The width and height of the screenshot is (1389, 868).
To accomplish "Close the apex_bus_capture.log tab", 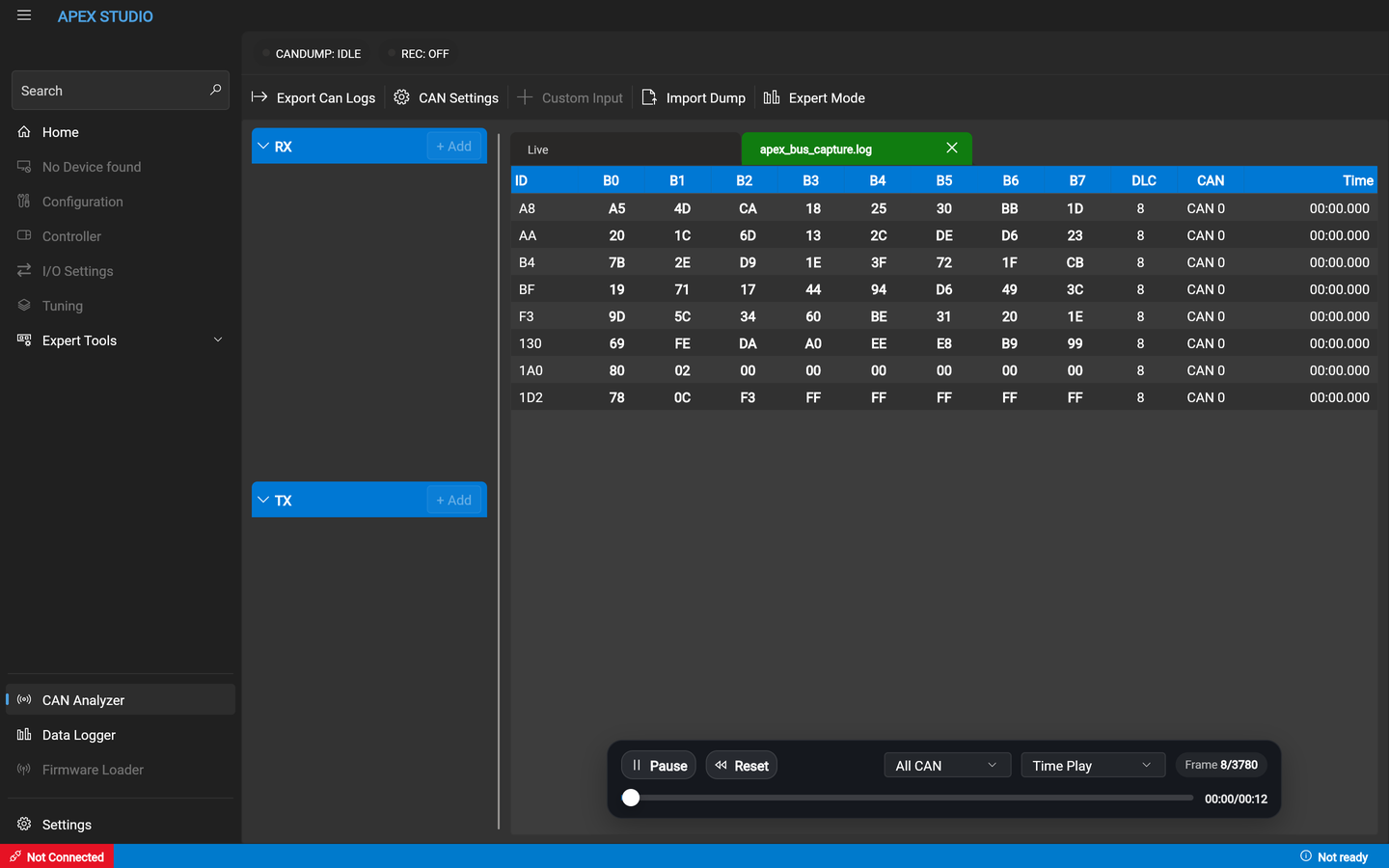I will pyautogui.click(x=952, y=148).
